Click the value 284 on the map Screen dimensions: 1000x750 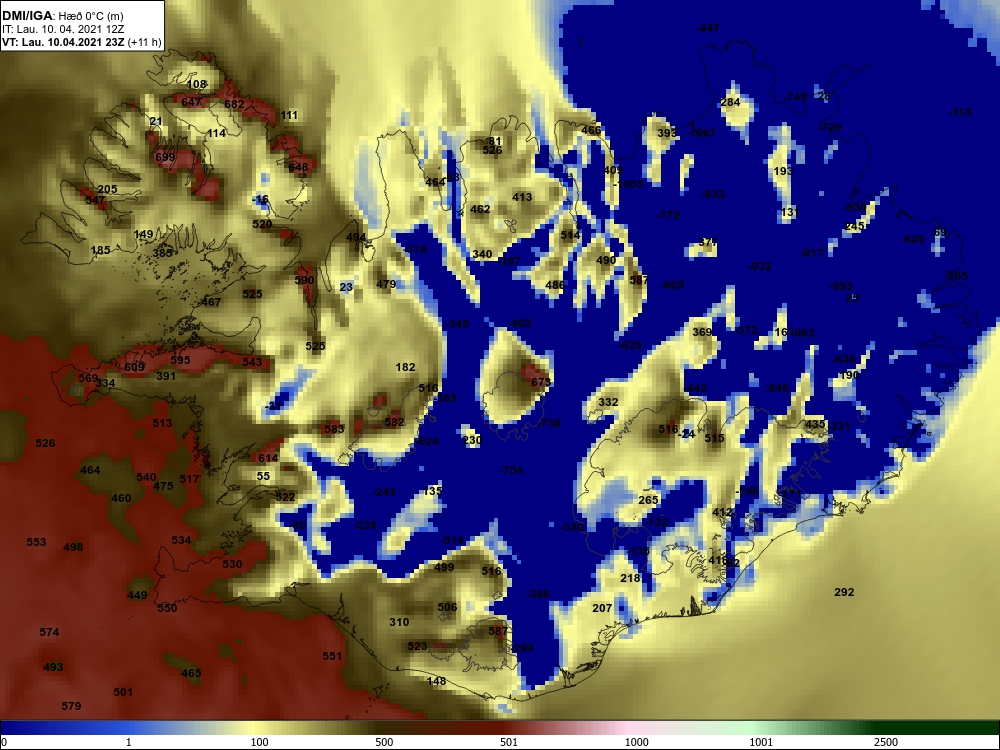(730, 102)
